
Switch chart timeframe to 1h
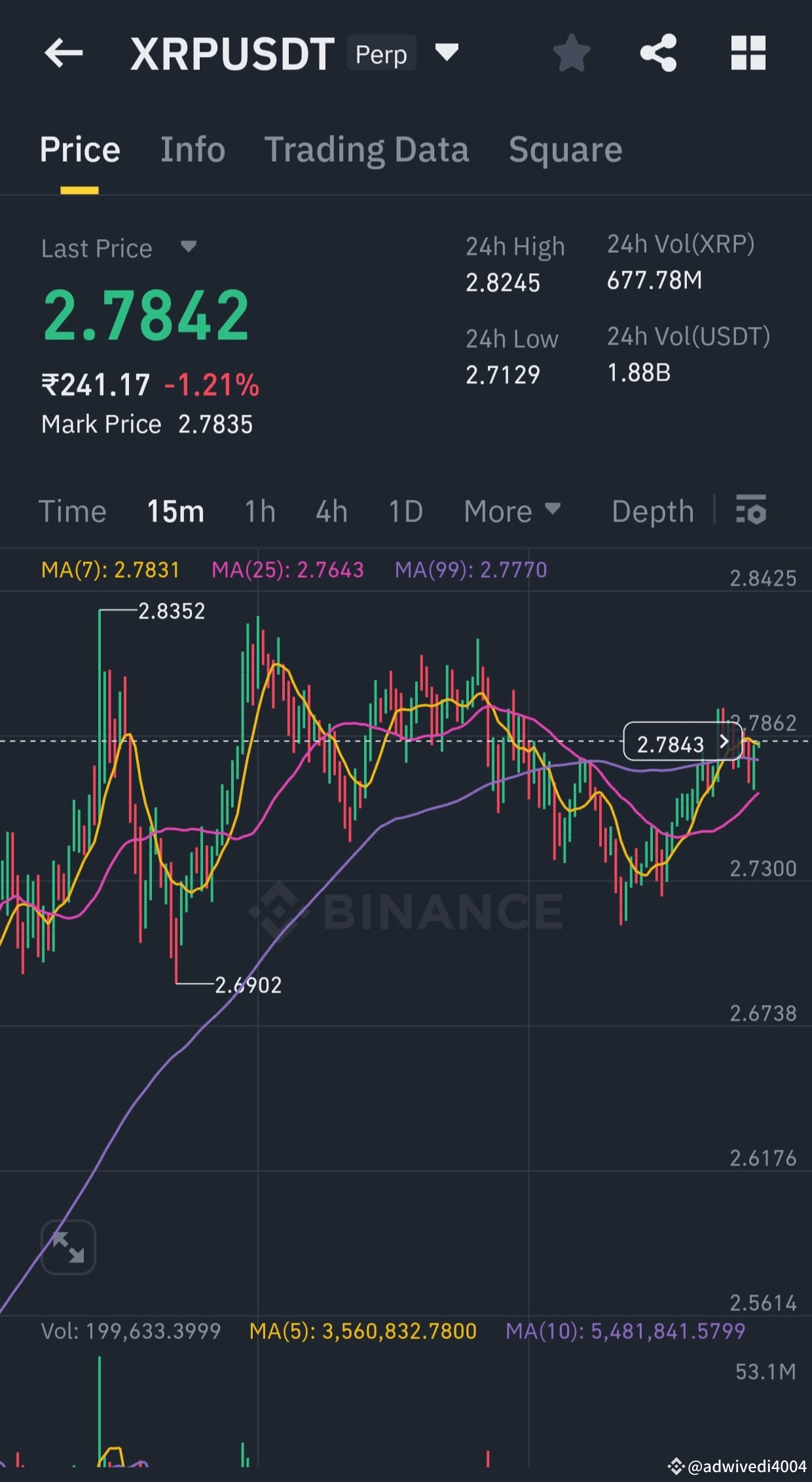point(258,511)
